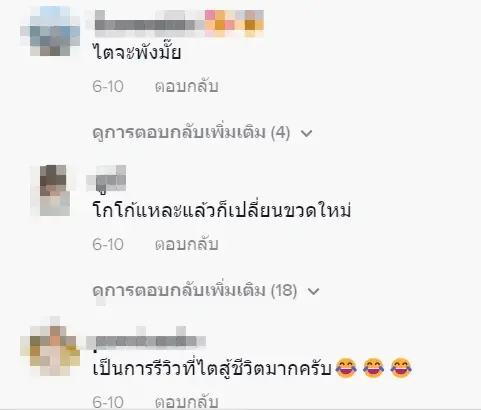Click the last laughing-tears emoji
The image size is (481, 410).
(401, 368)
